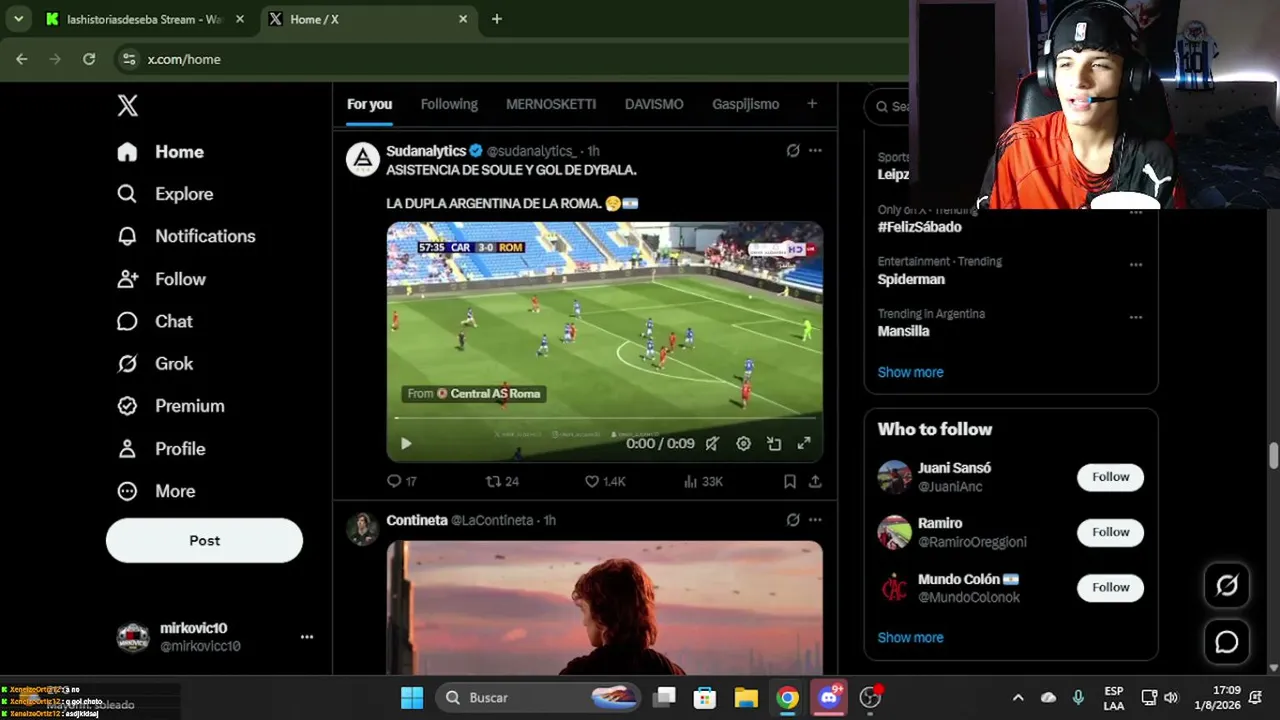Screen dimensions: 1280x720
Task: Play the Roma match video
Action: [x=406, y=444]
